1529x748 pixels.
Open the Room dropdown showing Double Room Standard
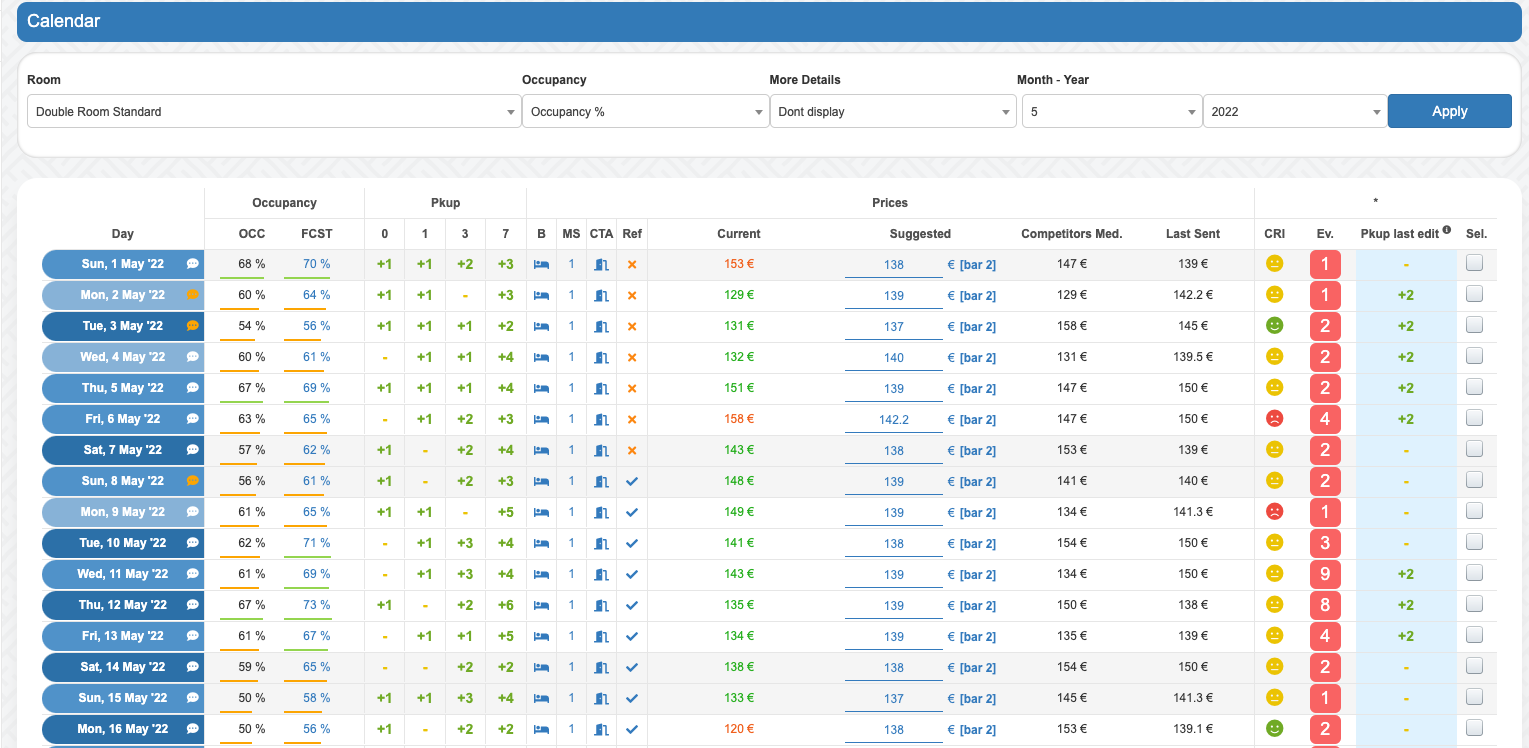point(273,112)
